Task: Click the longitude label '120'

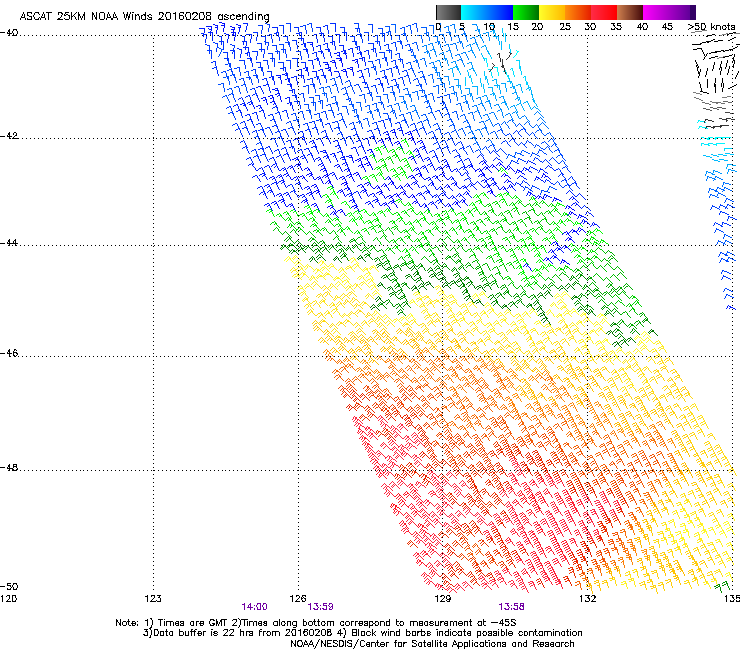Action: [x=8, y=599]
